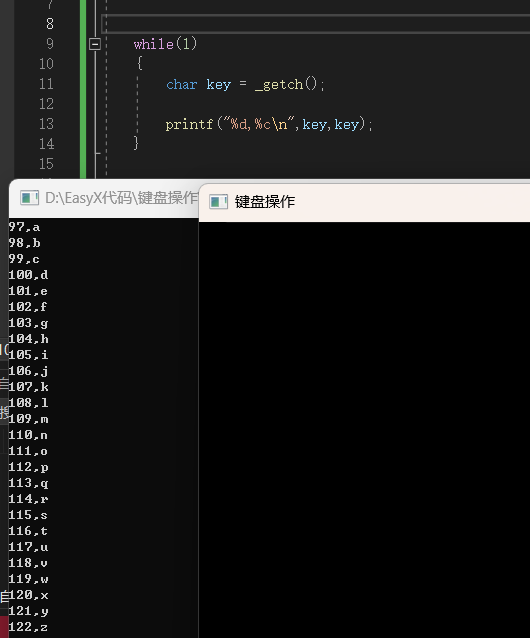Image resolution: width=530 pixels, height=638 pixels.
Task: Select the 键盘操作 window title bar
Action: pos(364,202)
